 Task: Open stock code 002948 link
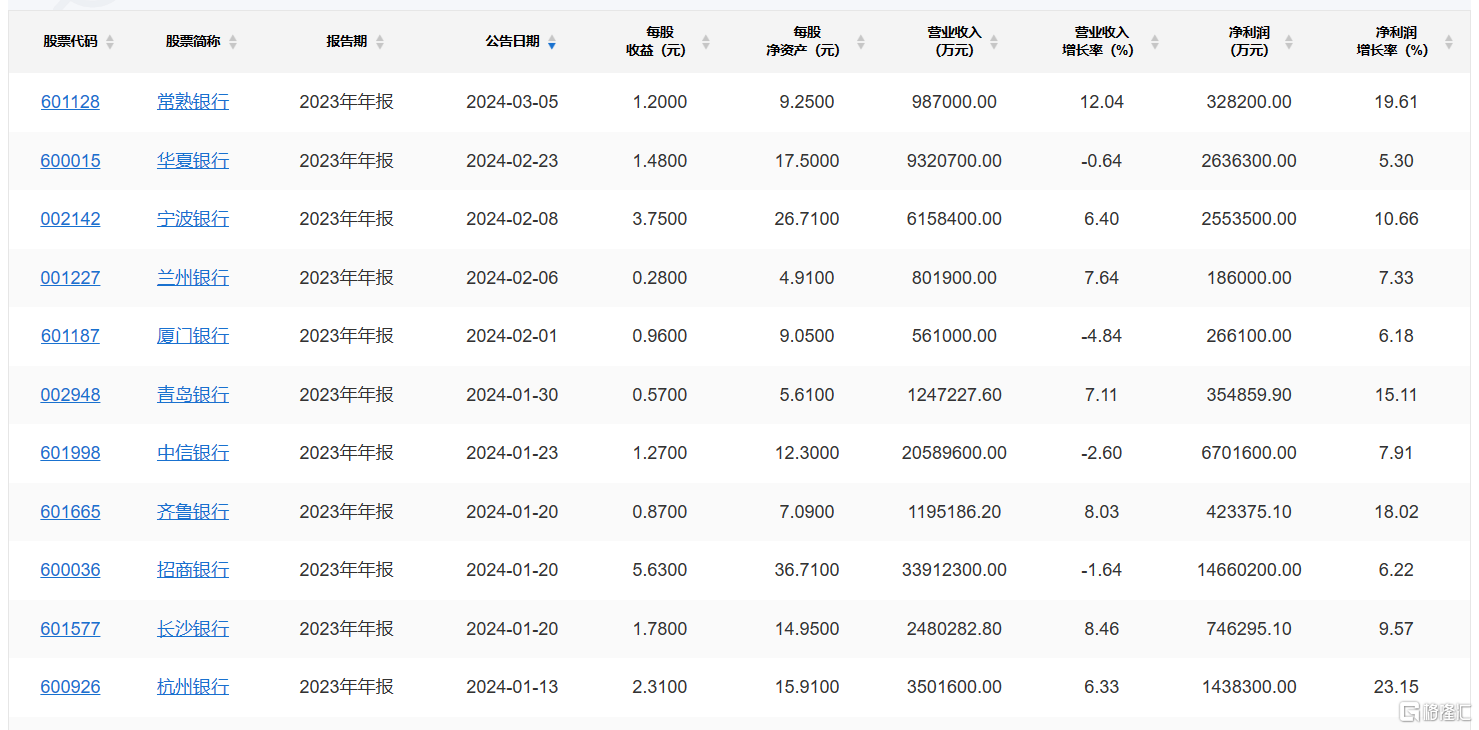[x=70, y=395]
